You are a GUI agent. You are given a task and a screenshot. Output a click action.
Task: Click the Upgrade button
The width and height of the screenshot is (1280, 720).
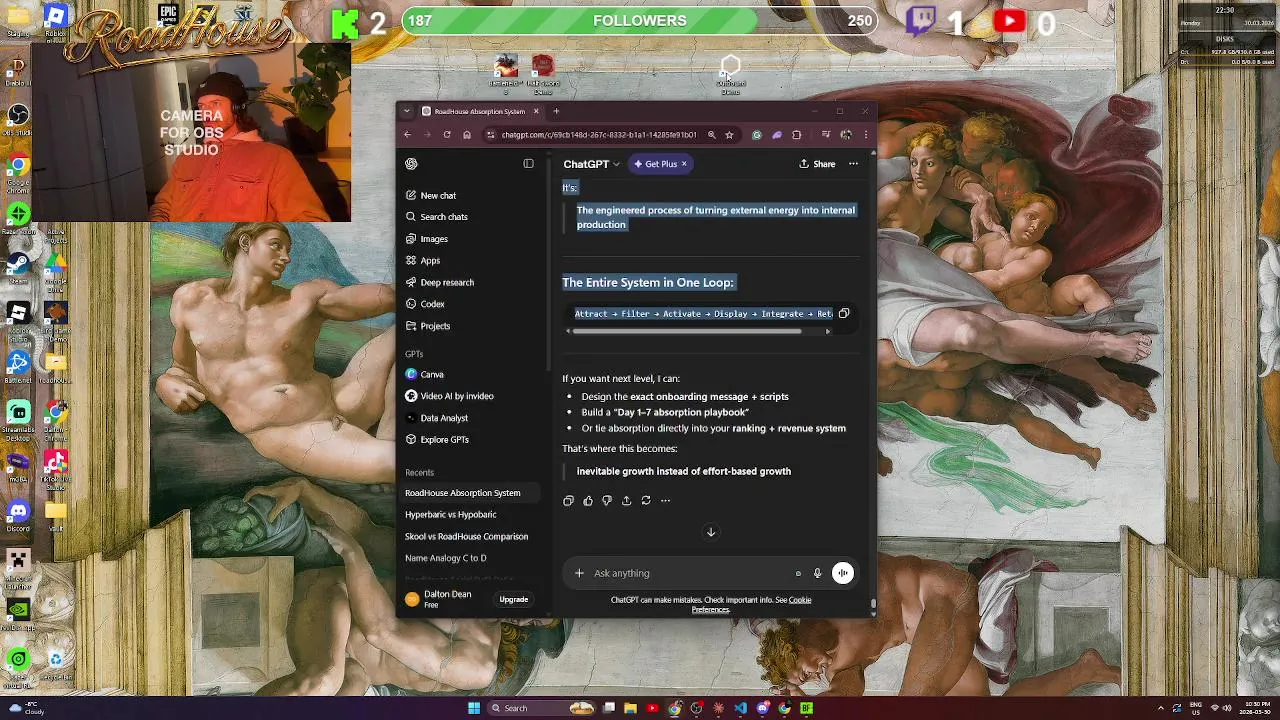tap(514, 599)
